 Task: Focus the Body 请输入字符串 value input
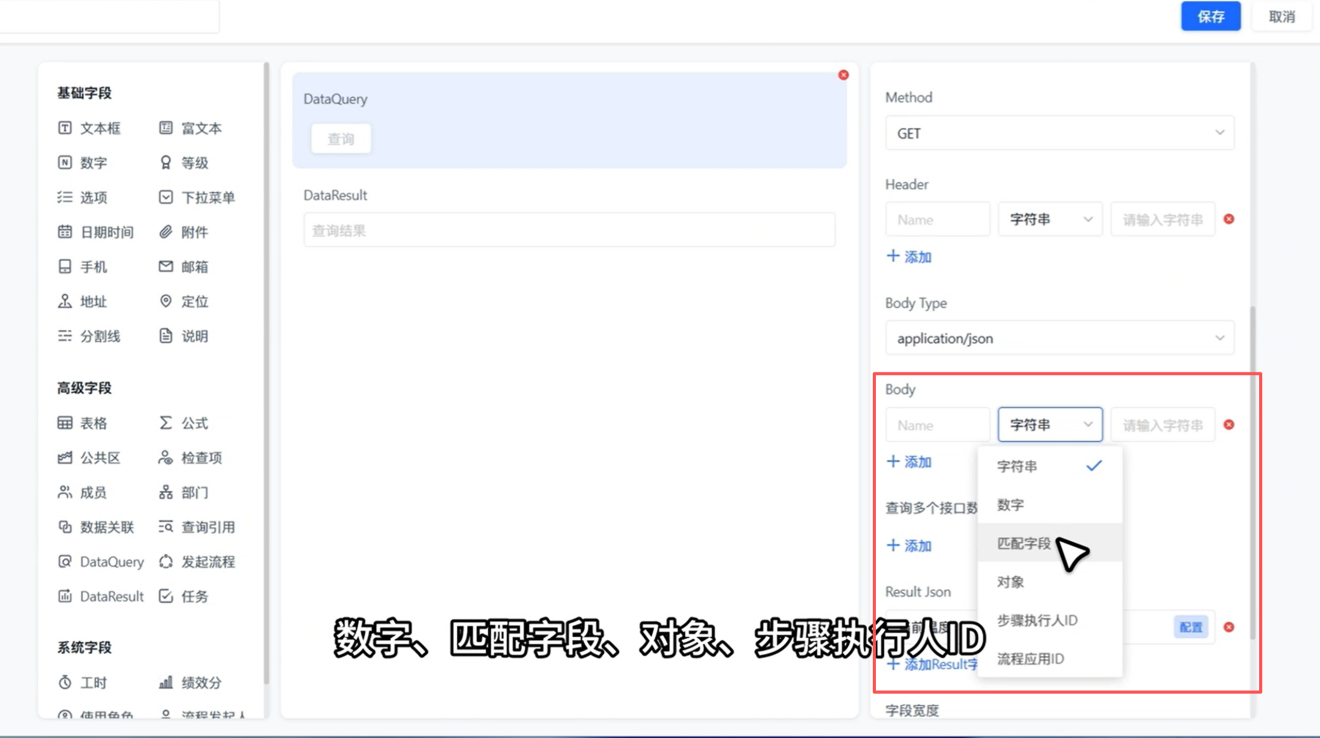click(x=1163, y=425)
